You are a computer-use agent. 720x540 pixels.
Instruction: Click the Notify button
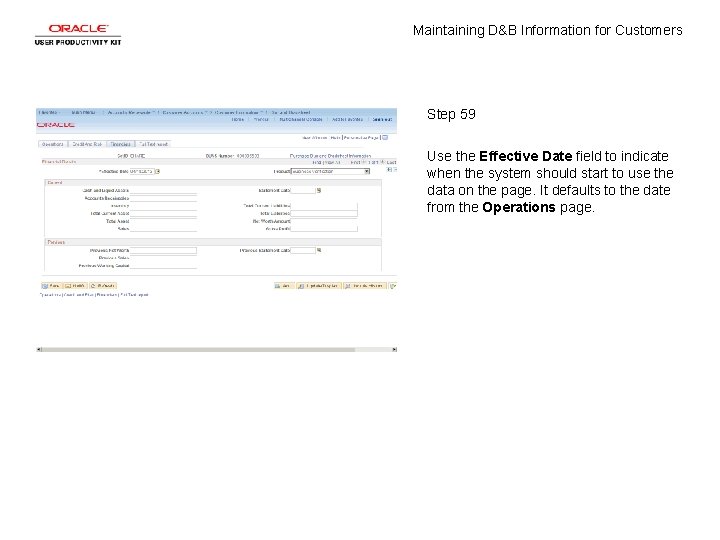click(x=75, y=286)
